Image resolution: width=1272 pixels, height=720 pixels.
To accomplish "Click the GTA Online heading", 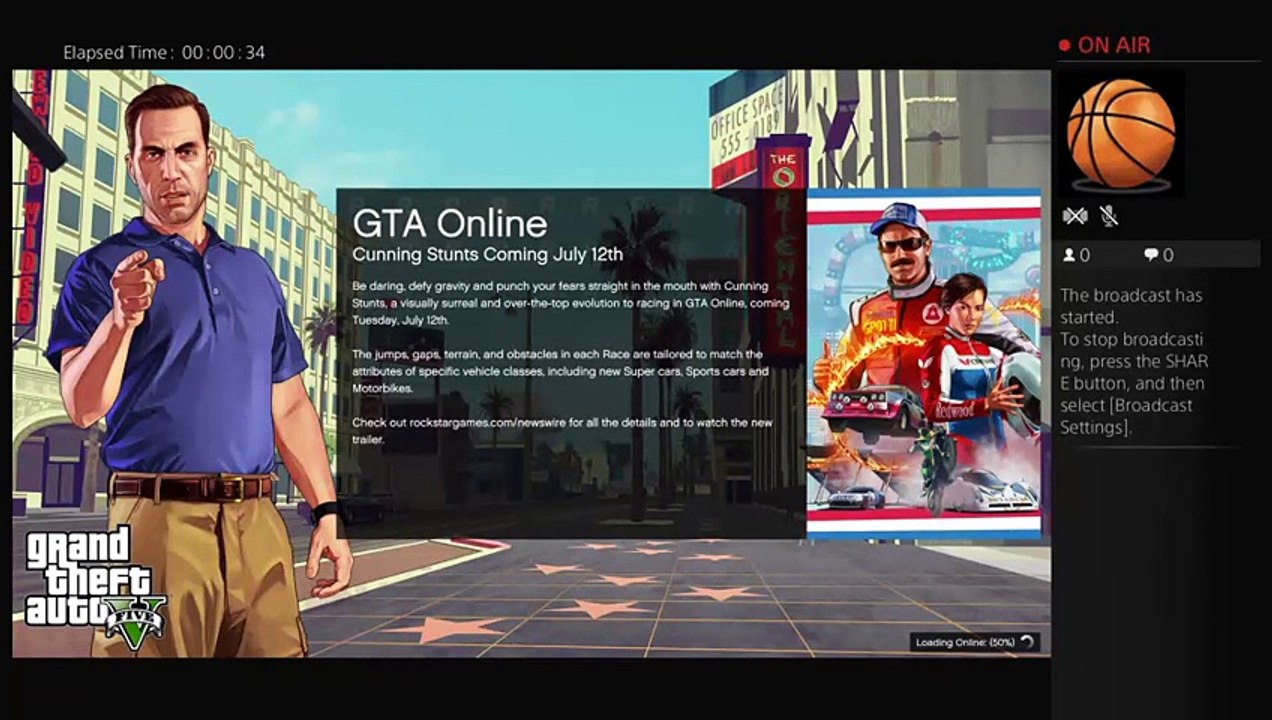I will click(x=450, y=223).
